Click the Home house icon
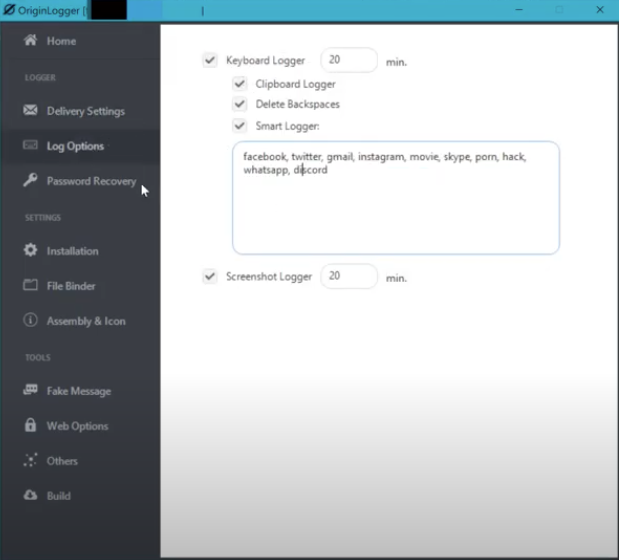Viewport: 619px width, 560px height. coord(30,40)
